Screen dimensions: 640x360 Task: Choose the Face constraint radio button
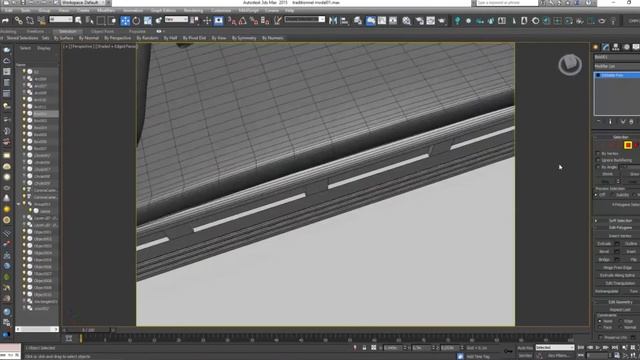coord(600,327)
